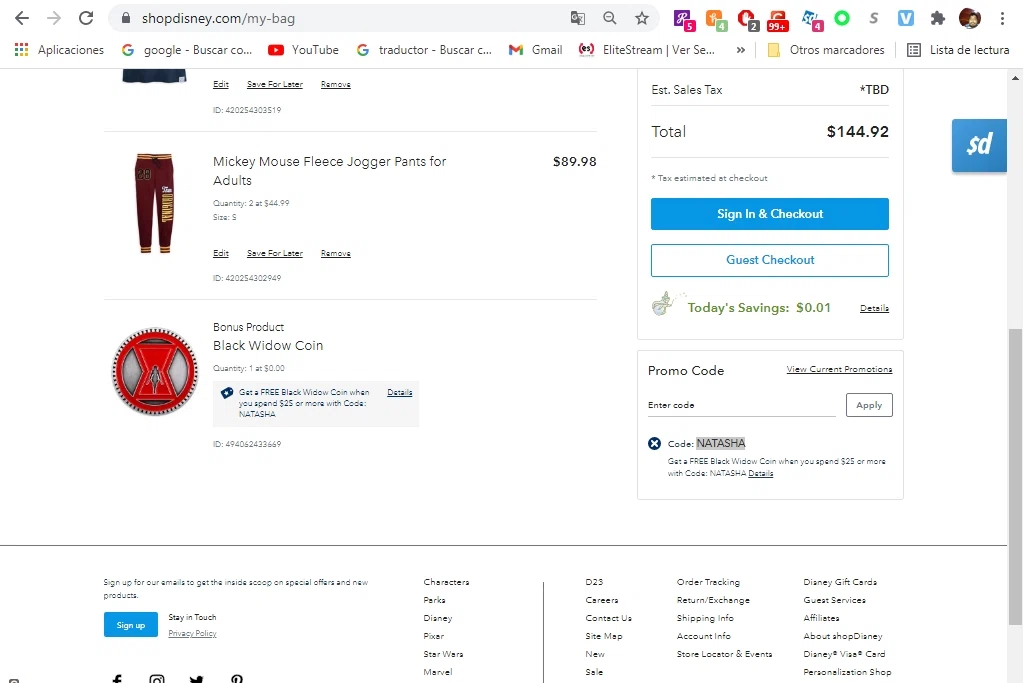Click the blue V extension icon

(x=906, y=18)
